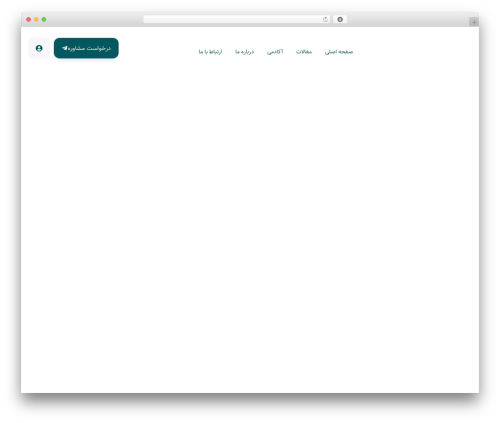The height and width of the screenshot is (423, 500).
Task: Click the browser address bar
Action: tap(236, 19)
